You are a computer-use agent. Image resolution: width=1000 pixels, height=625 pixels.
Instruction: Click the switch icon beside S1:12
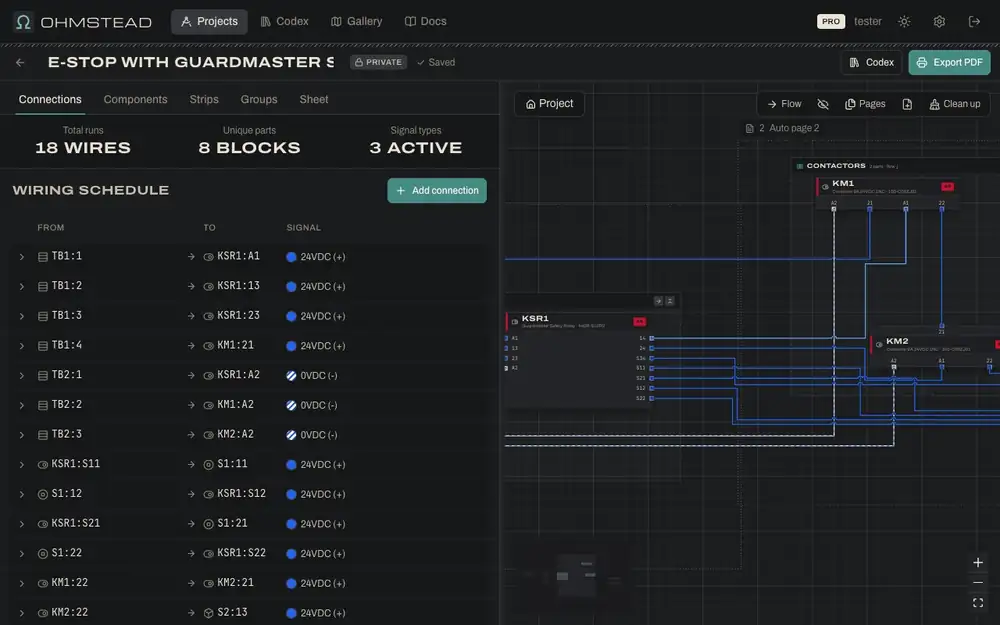click(43, 494)
